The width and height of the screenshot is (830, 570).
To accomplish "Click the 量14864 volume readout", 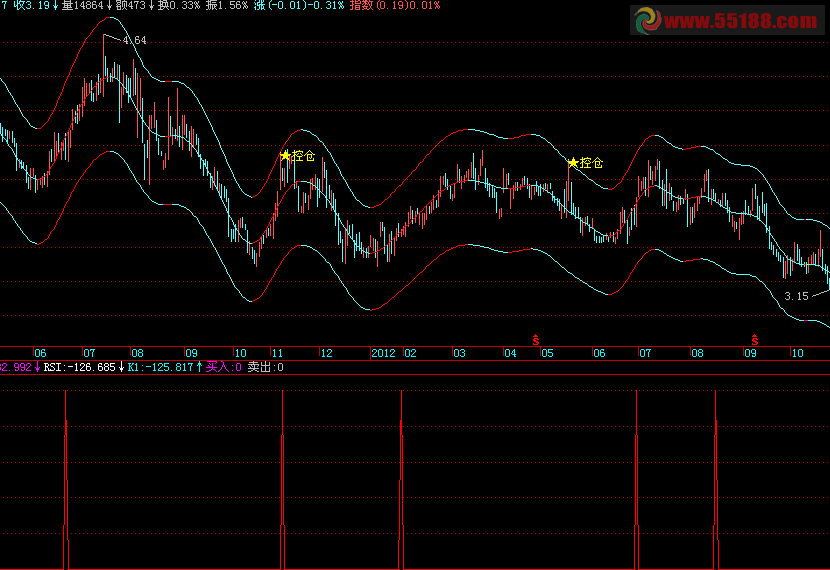I will pyautogui.click(x=82, y=5).
